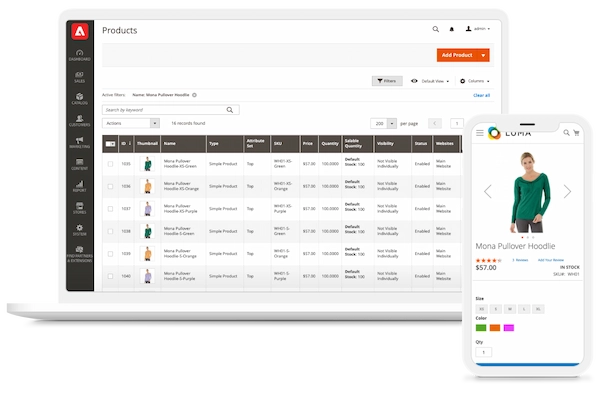
Task: Pick the green color swatch on phone
Action: [481, 328]
